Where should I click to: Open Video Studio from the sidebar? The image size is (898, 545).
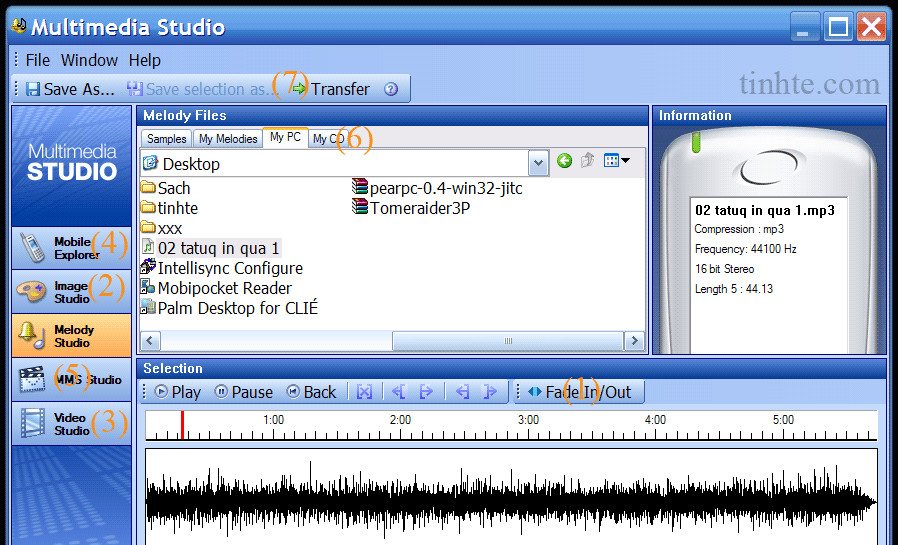[71, 424]
